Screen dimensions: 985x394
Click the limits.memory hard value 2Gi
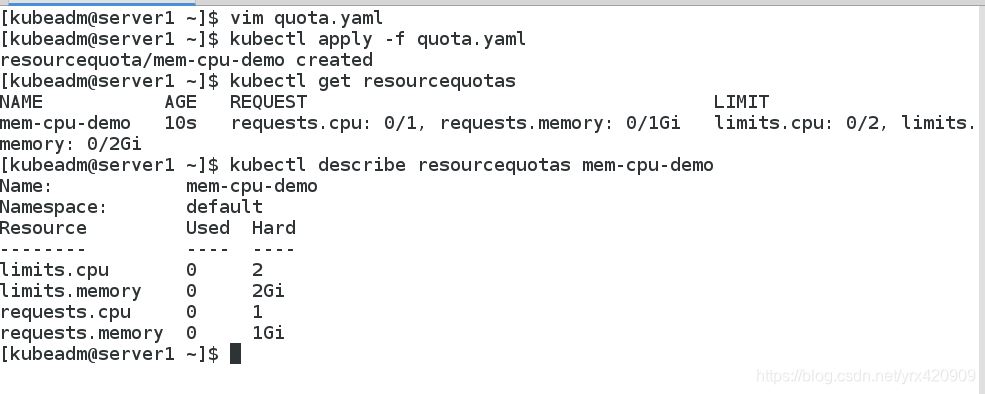tap(268, 291)
